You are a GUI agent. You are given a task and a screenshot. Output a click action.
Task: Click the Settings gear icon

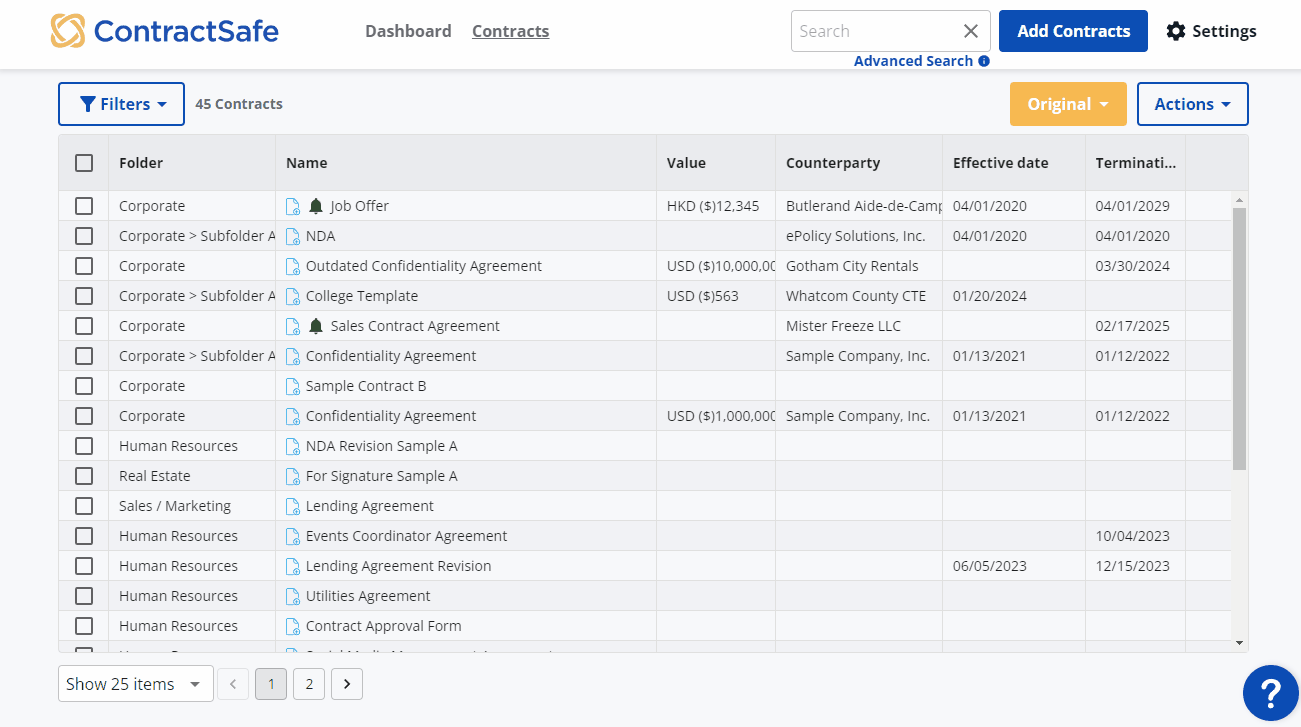pyautogui.click(x=1176, y=31)
